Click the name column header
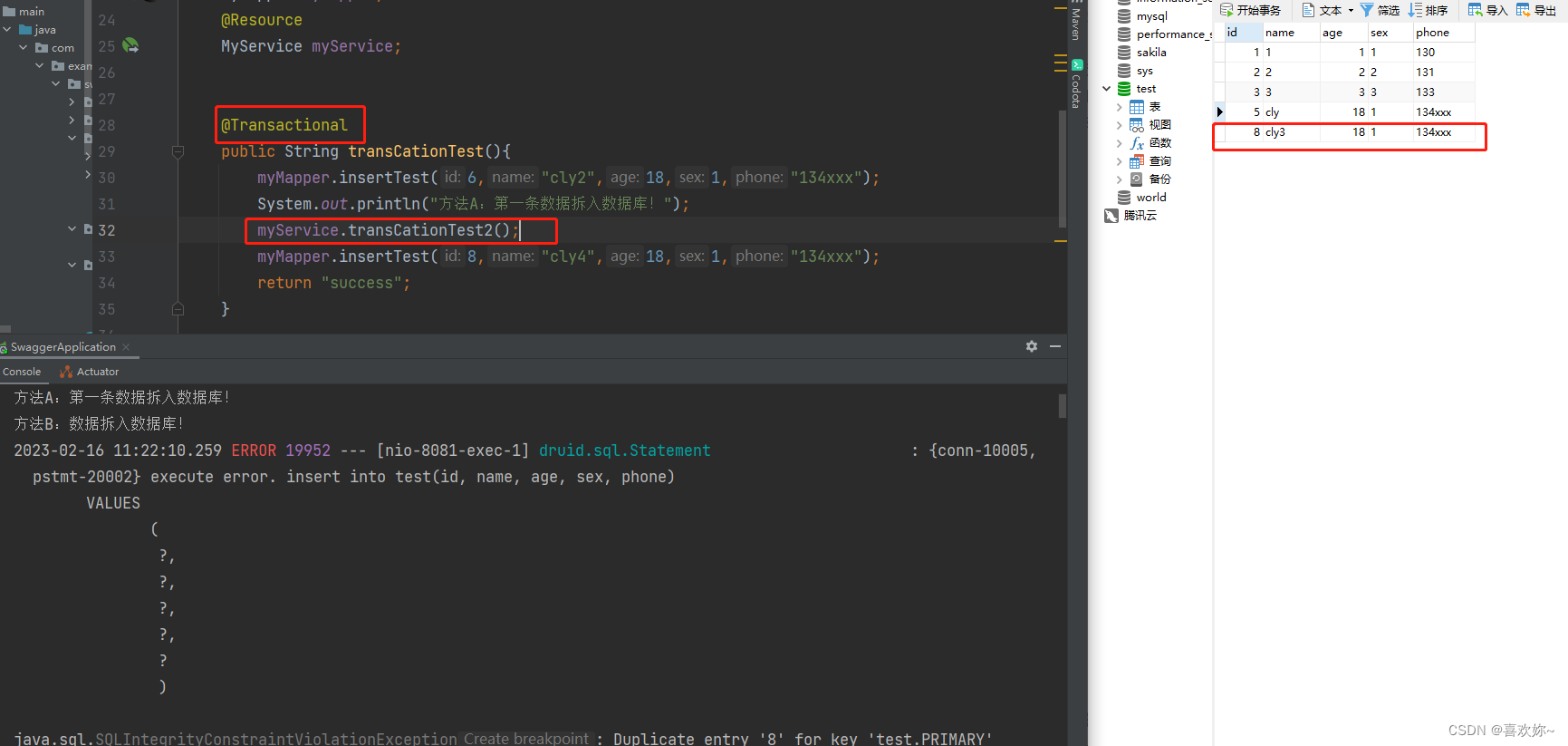Image resolution: width=1568 pixels, height=746 pixels. [x=1292, y=33]
